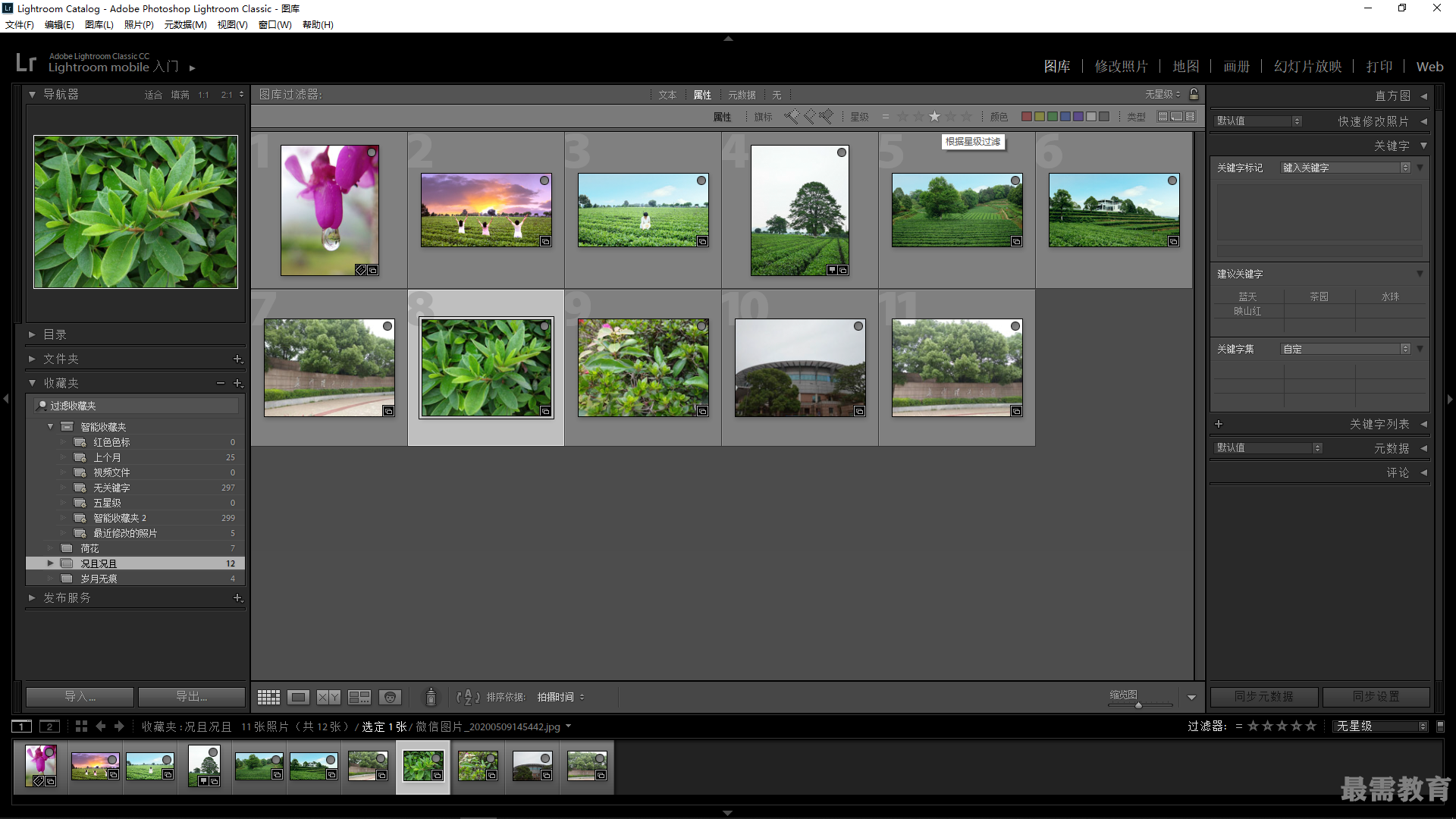Switch to 地图 module
Viewport: 1456px width, 819px height.
click(x=1186, y=67)
